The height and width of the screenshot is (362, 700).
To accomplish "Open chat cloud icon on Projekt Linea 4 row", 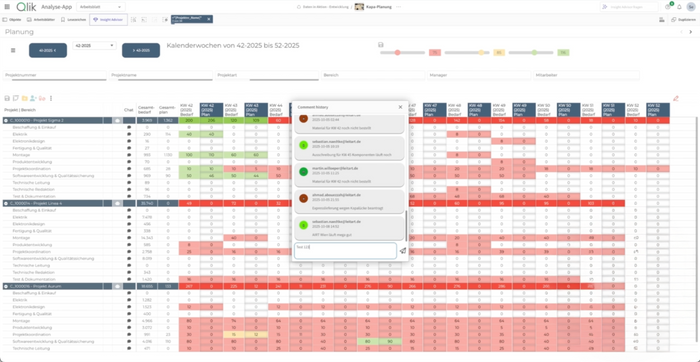I will [x=117, y=204].
